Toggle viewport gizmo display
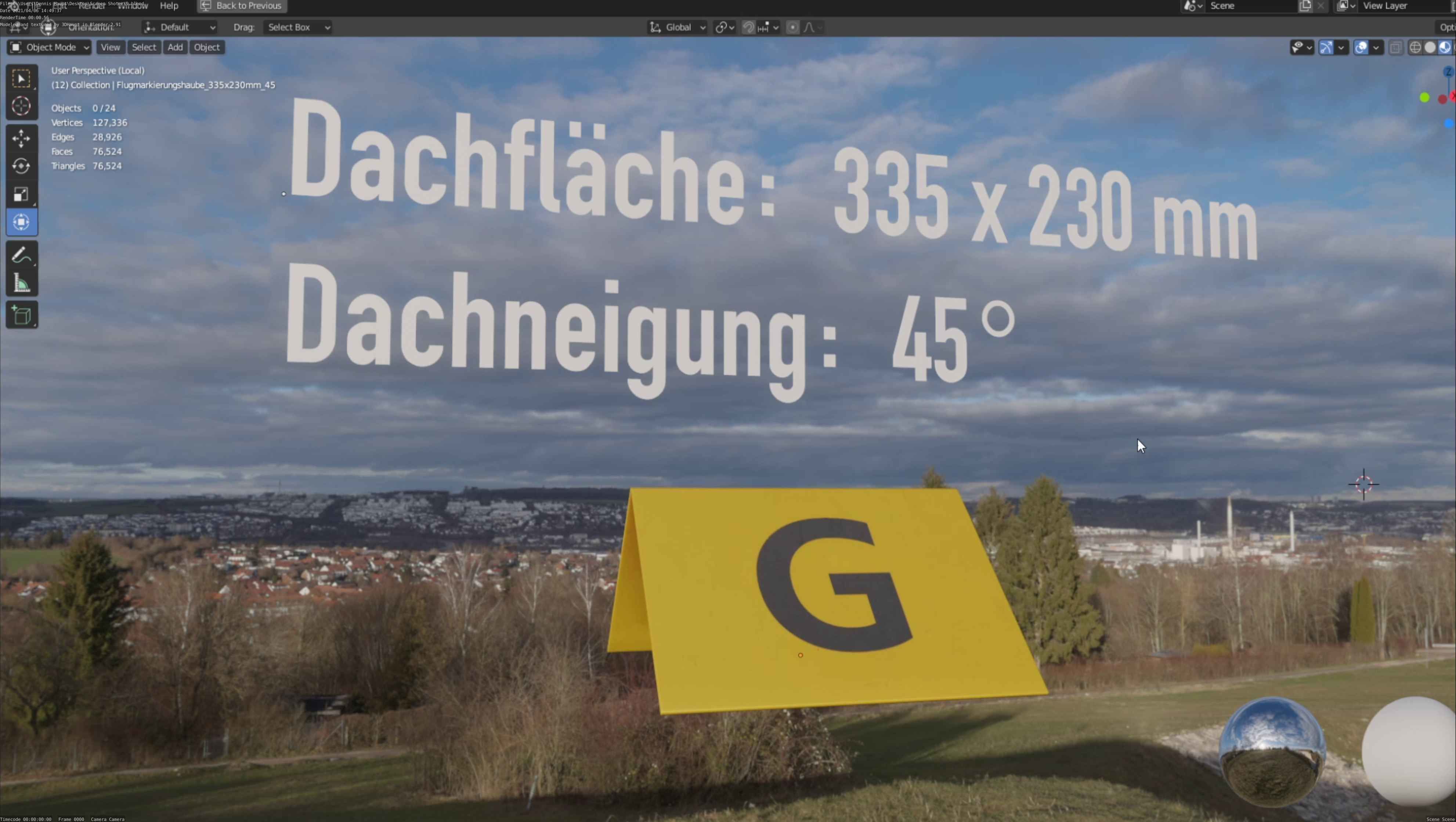The height and width of the screenshot is (822, 1456). [x=1326, y=47]
